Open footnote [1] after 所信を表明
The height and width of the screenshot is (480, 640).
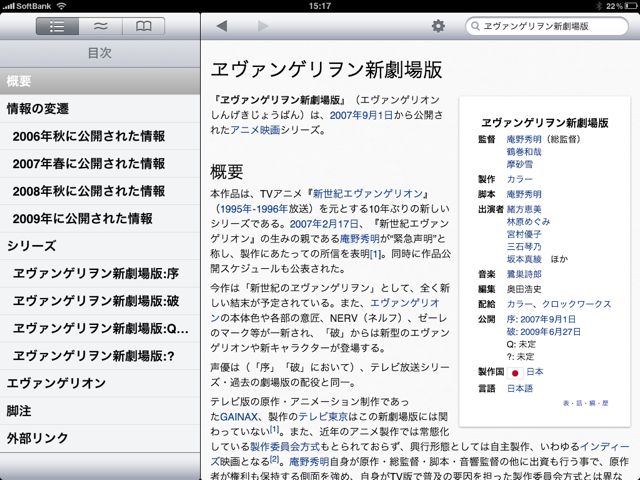375,254
